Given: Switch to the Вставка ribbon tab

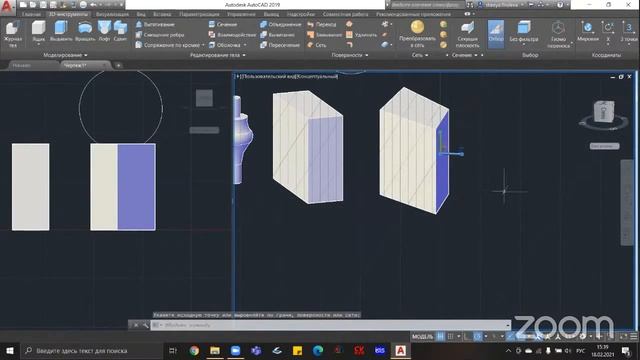Looking at the screenshot, I should (162, 14).
